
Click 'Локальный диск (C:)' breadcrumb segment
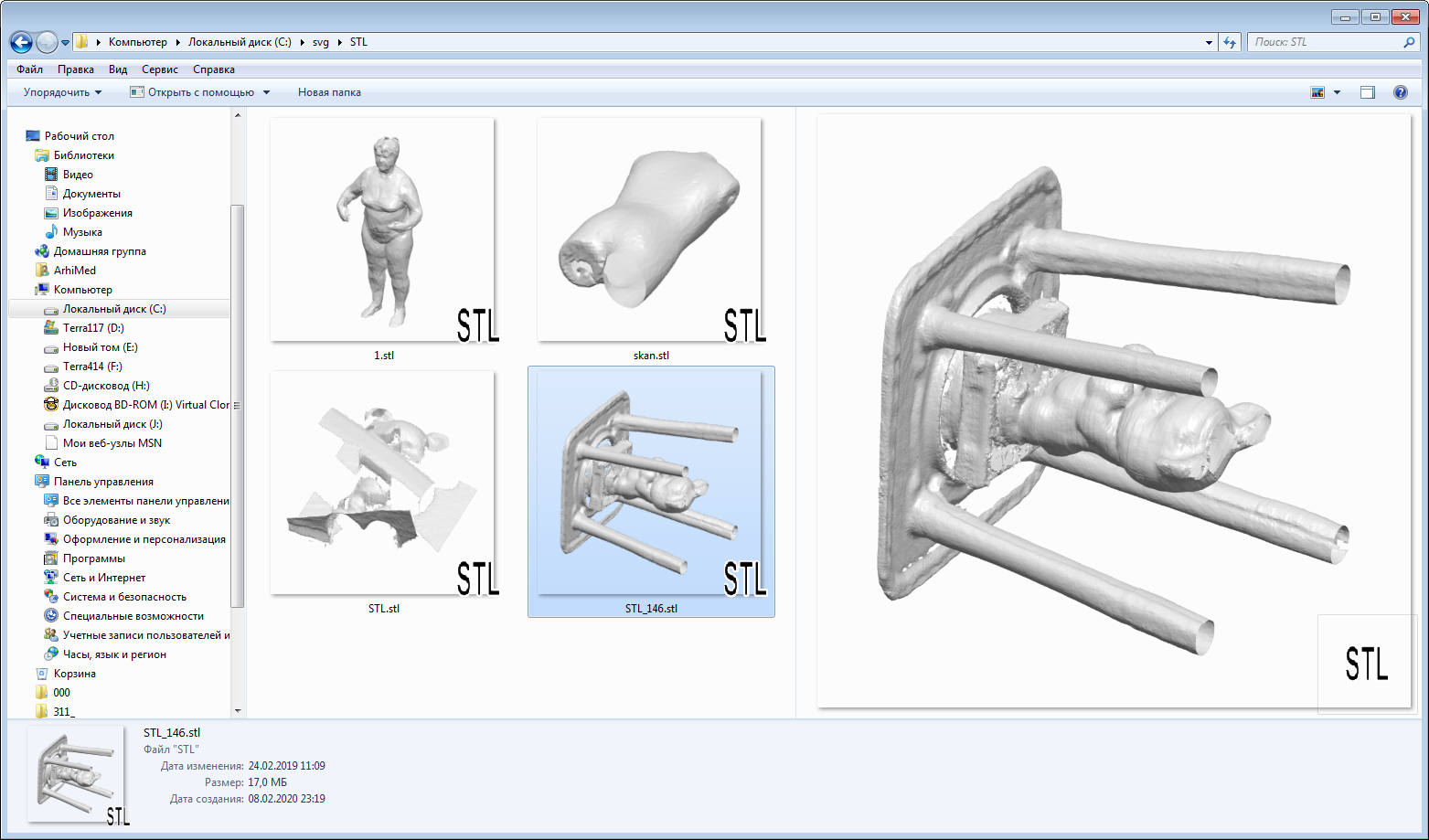pos(240,42)
